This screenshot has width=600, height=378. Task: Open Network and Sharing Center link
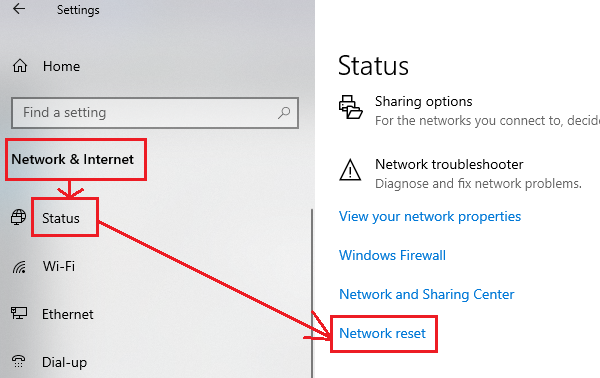click(x=426, y=294)
